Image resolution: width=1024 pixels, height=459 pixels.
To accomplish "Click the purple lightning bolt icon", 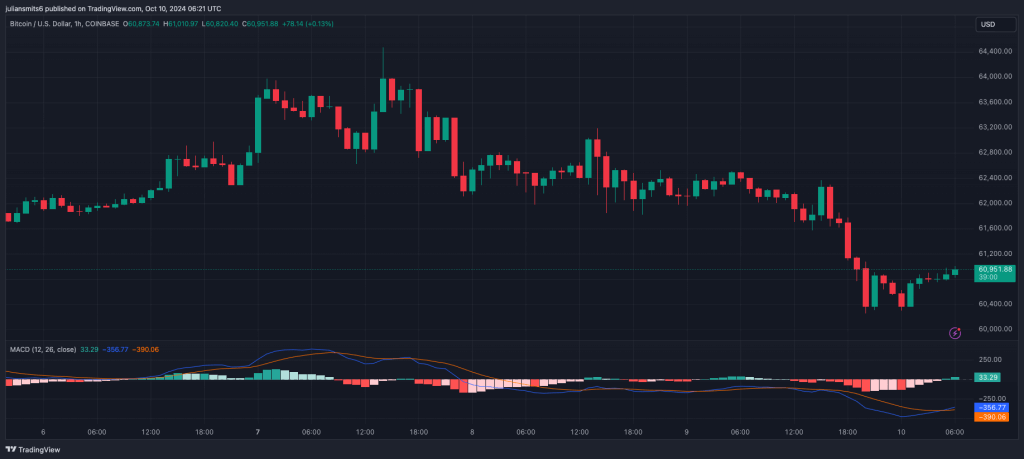I will 955,332.
